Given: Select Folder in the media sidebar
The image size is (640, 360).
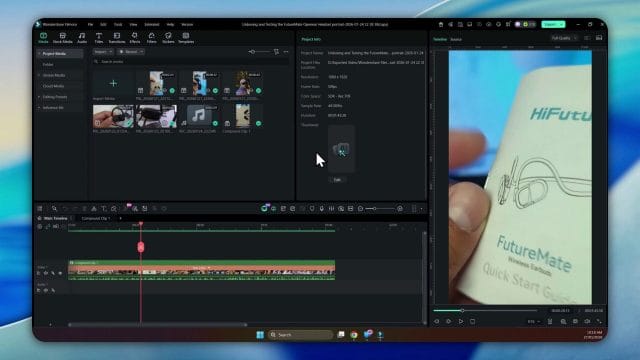Looking at the screenshot, I should click(x=48, y=64).
